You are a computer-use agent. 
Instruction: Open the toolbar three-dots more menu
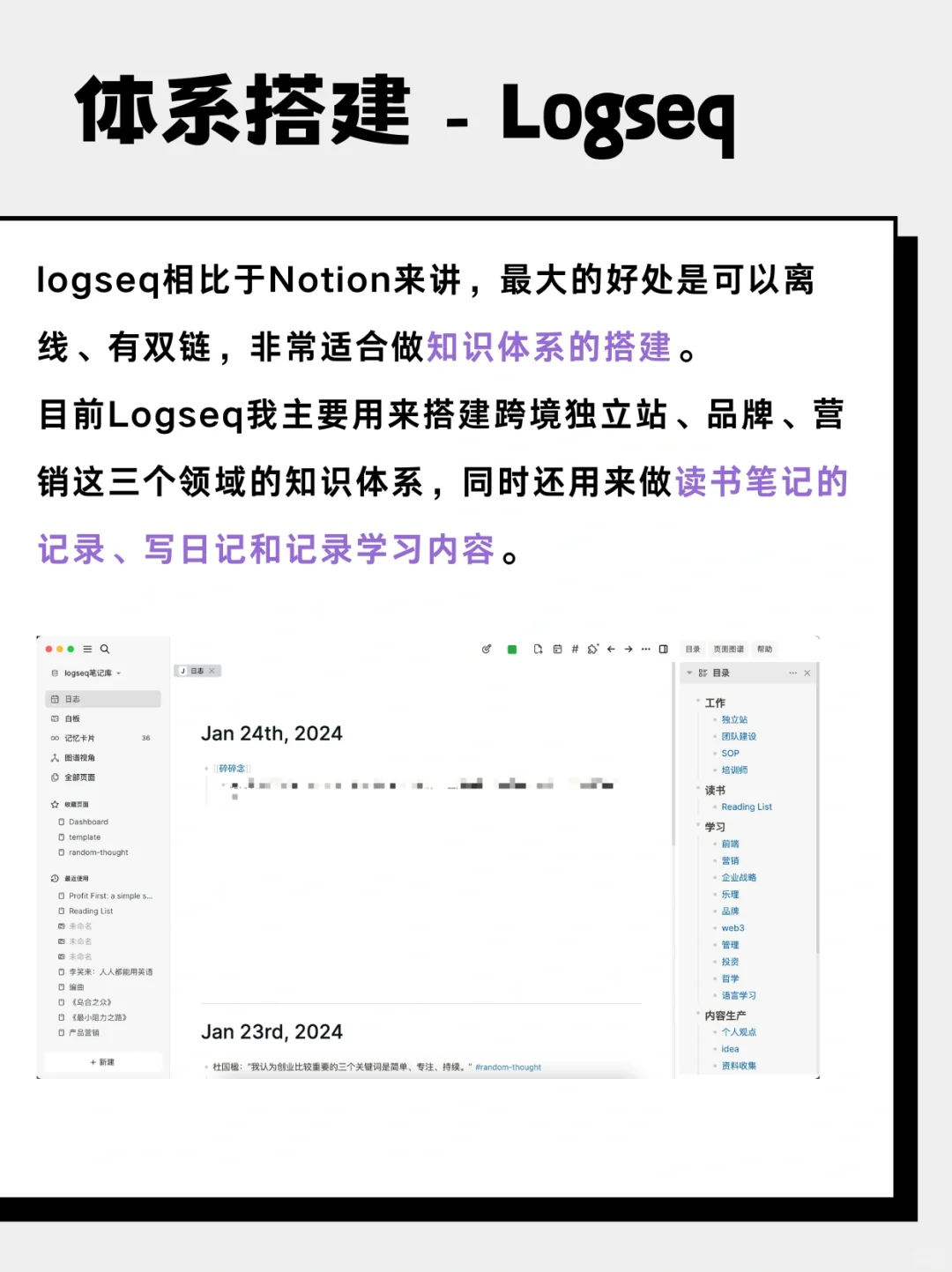646,649
